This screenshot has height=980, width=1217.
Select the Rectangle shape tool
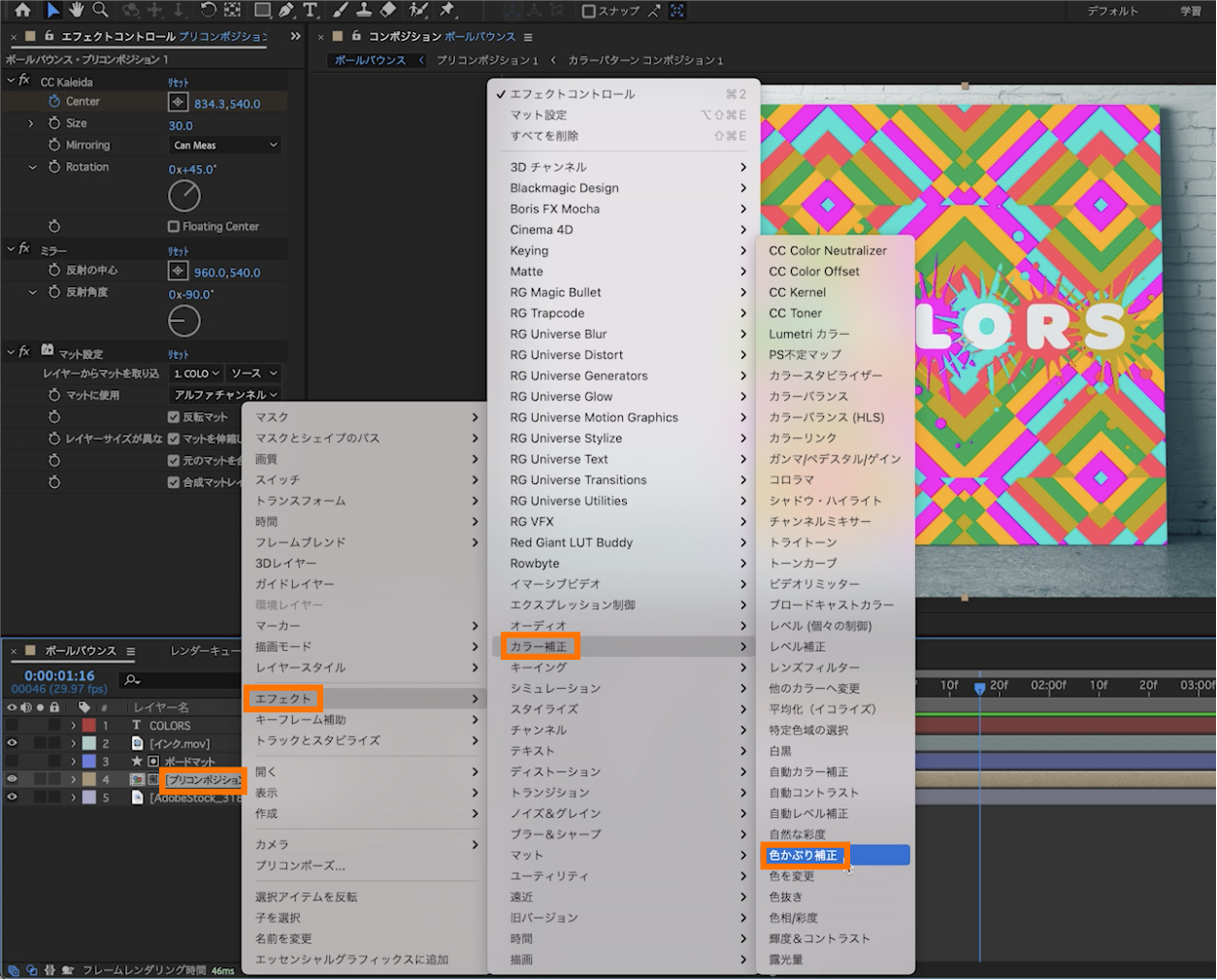pos(262,10)
